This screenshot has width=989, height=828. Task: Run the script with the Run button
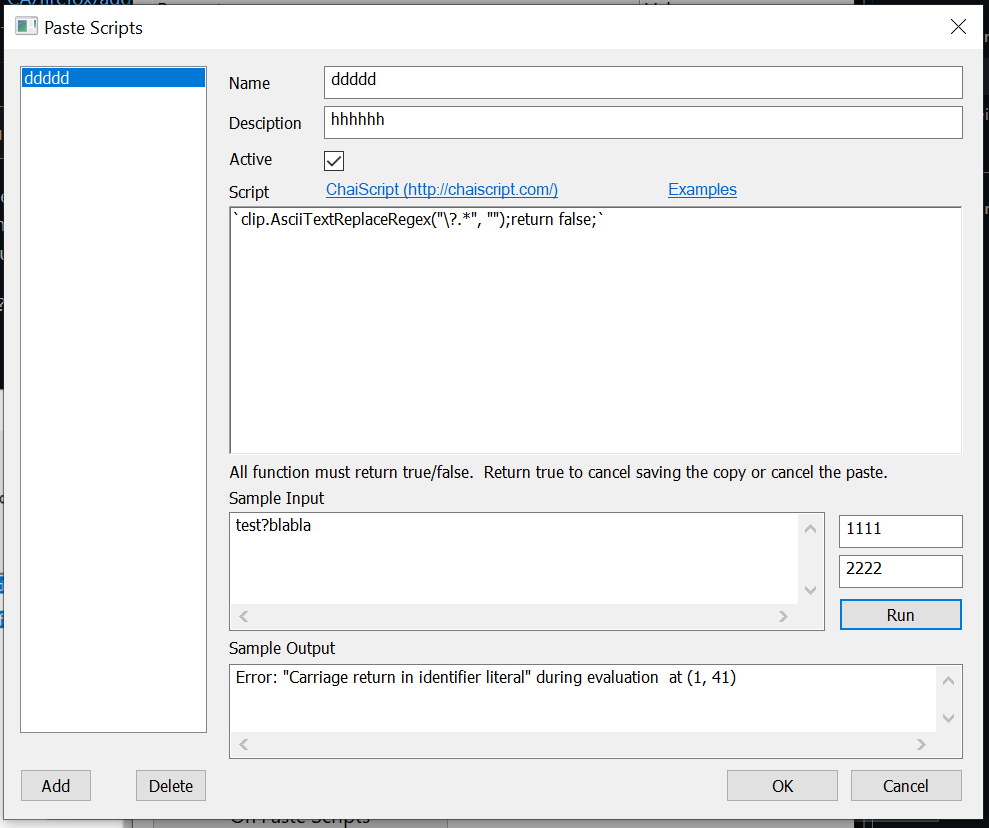click(900, 615)
